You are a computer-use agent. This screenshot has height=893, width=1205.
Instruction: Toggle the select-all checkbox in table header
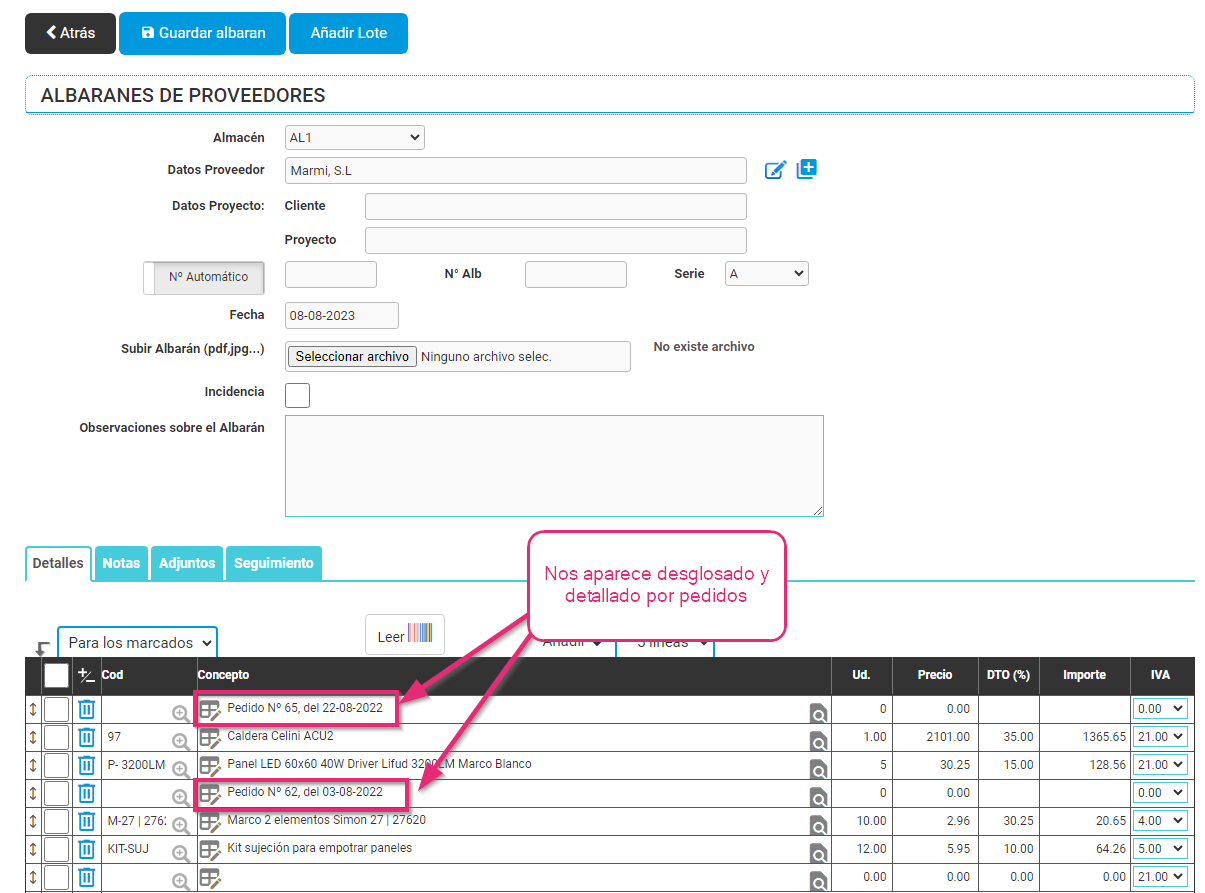click(57, 676)
